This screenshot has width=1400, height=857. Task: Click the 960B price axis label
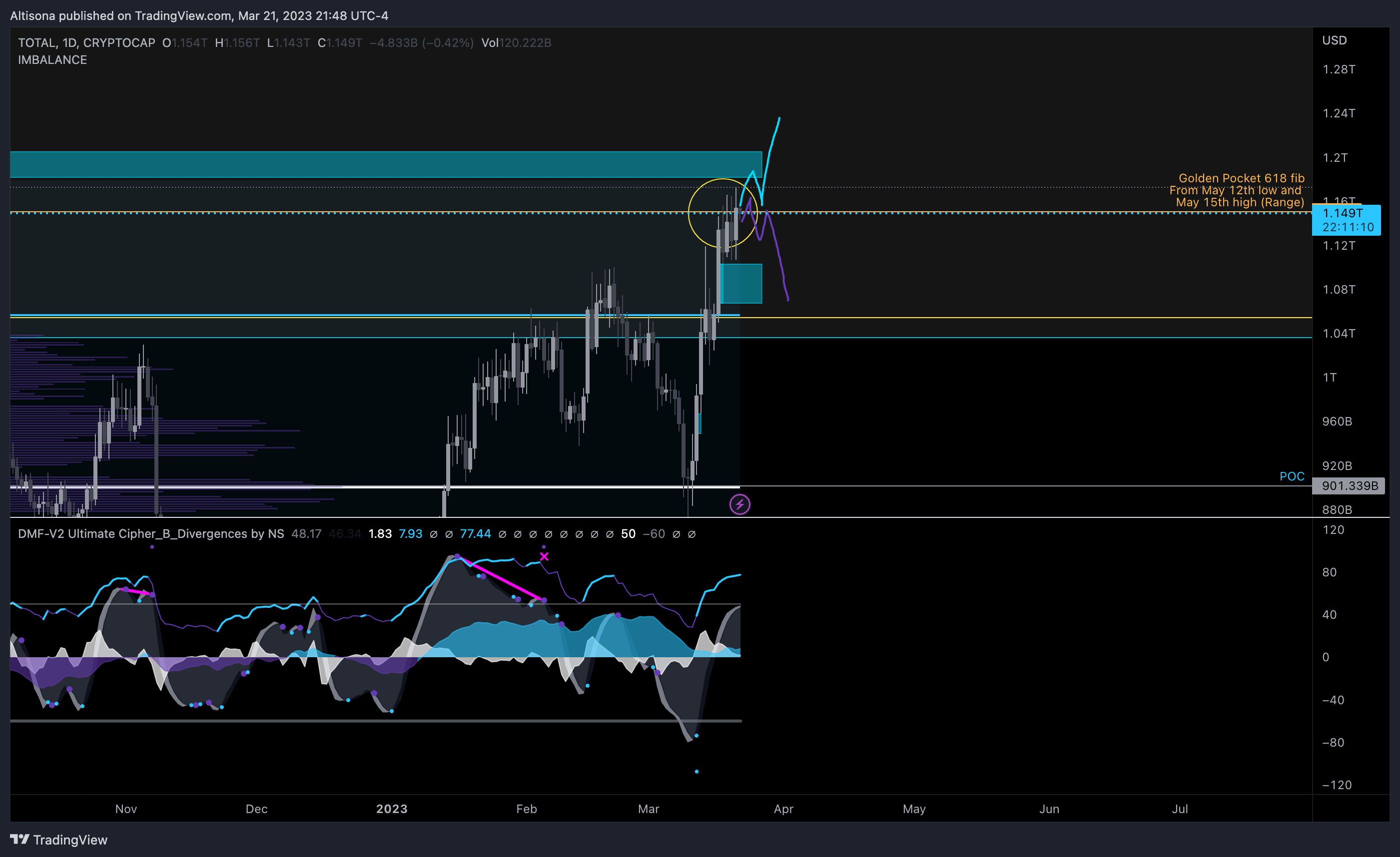[x=1337, y=422]
